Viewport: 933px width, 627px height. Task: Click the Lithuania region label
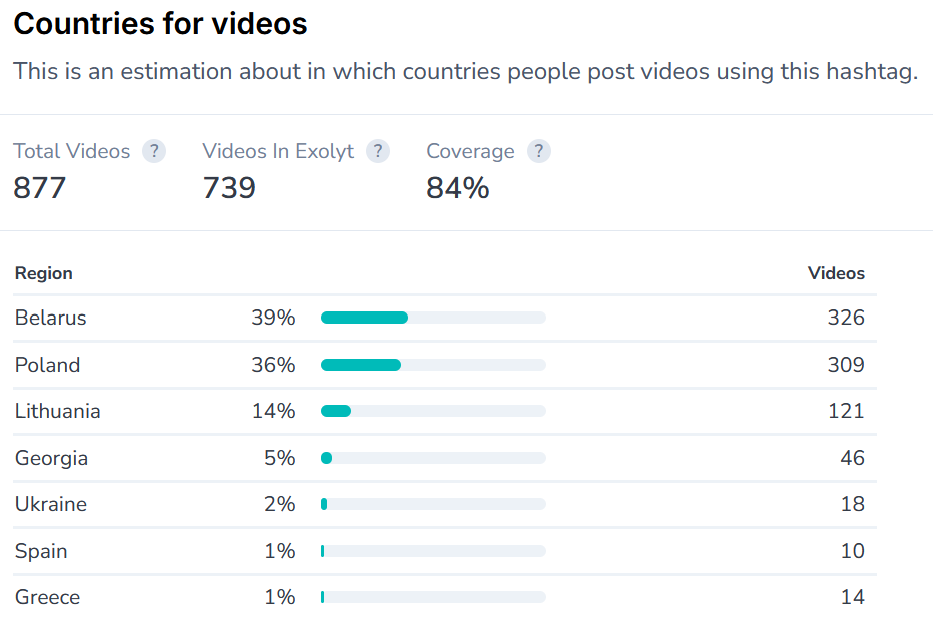click(57, 411)
